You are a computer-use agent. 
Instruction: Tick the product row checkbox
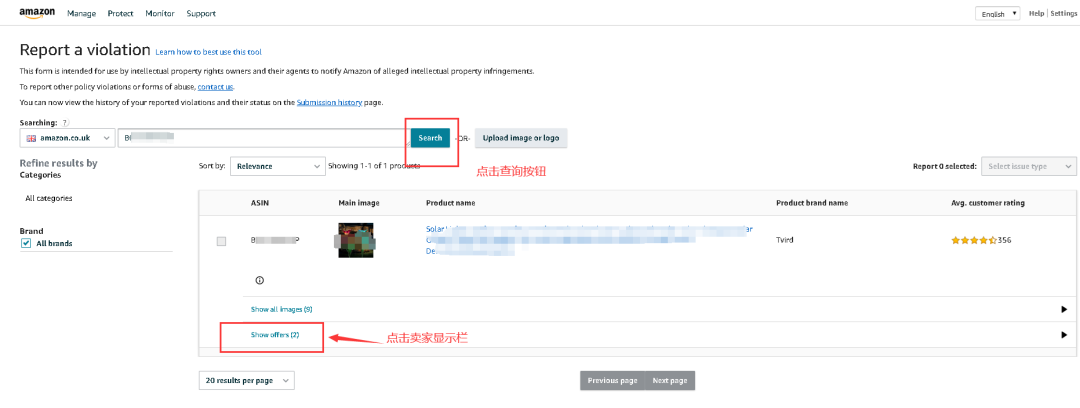(222, 241)
